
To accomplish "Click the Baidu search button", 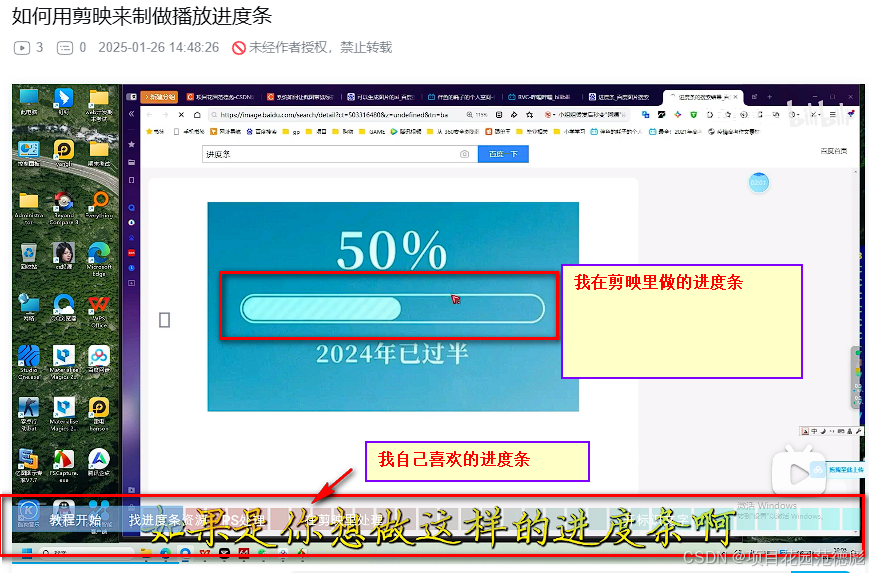I will pos(503,154).
